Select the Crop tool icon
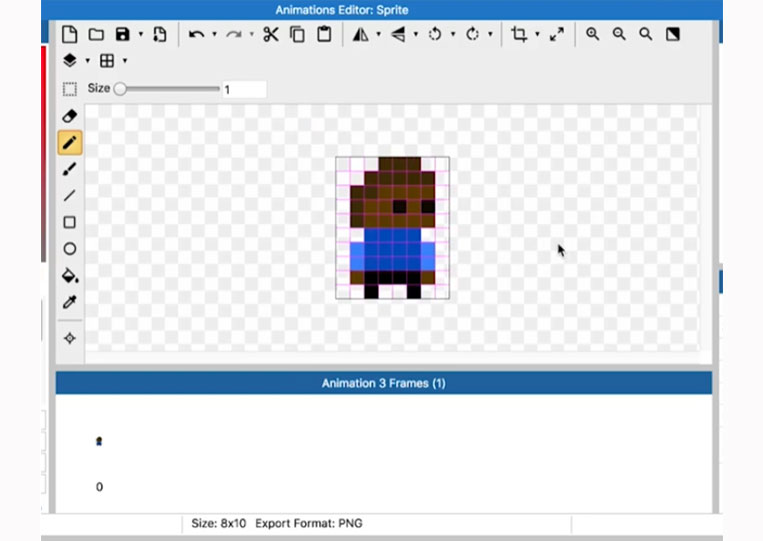763x541 pixels. (519, 35)
